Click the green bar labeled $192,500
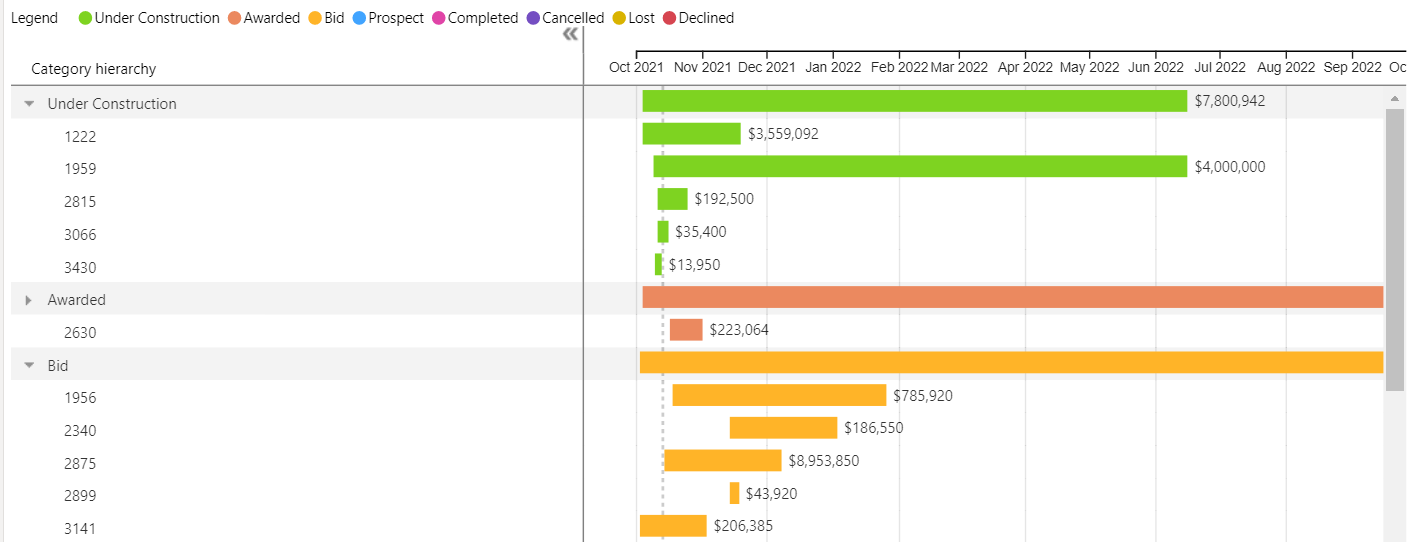 673,199
